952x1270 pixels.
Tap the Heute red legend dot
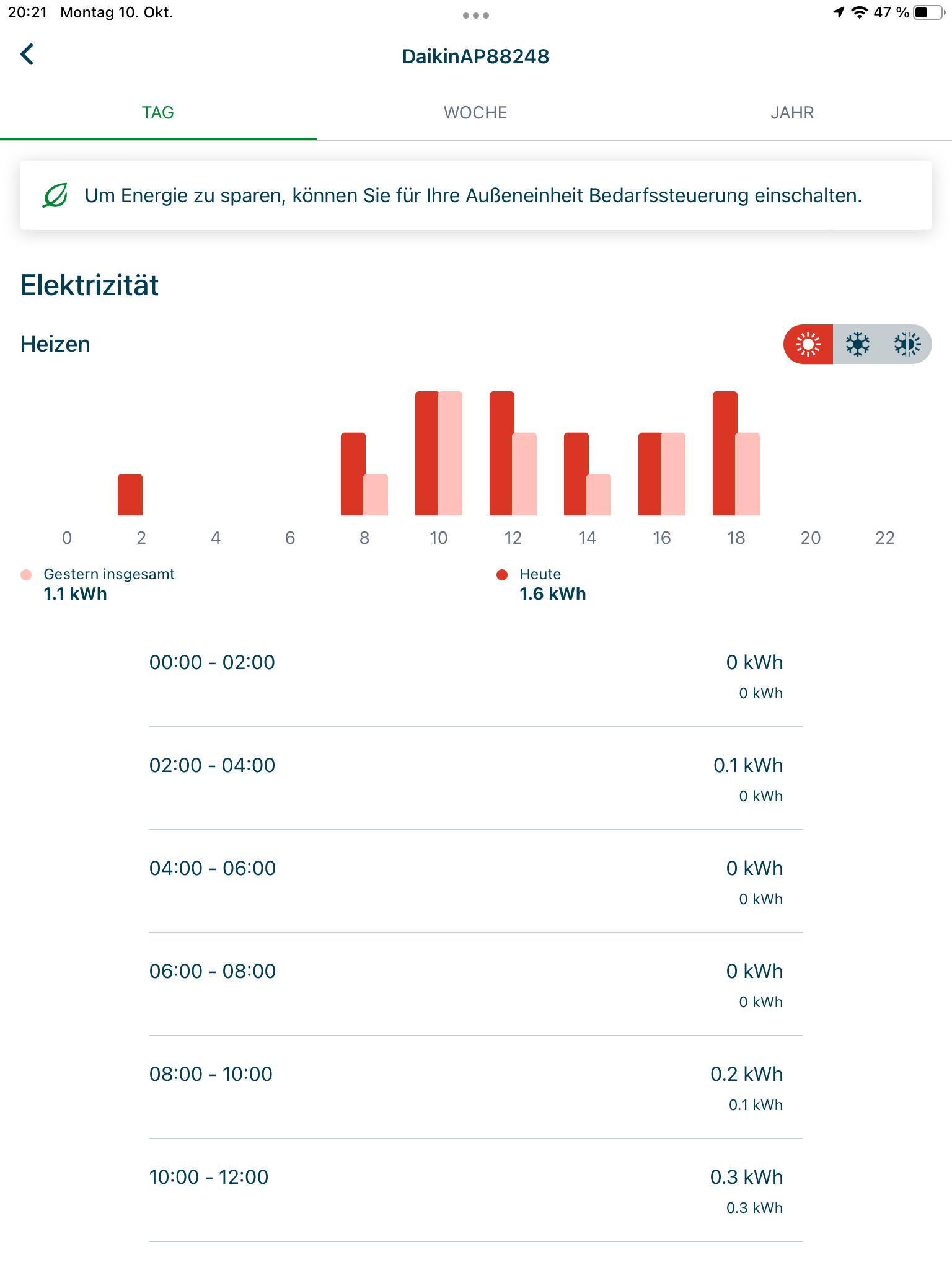tap(502, 575)
